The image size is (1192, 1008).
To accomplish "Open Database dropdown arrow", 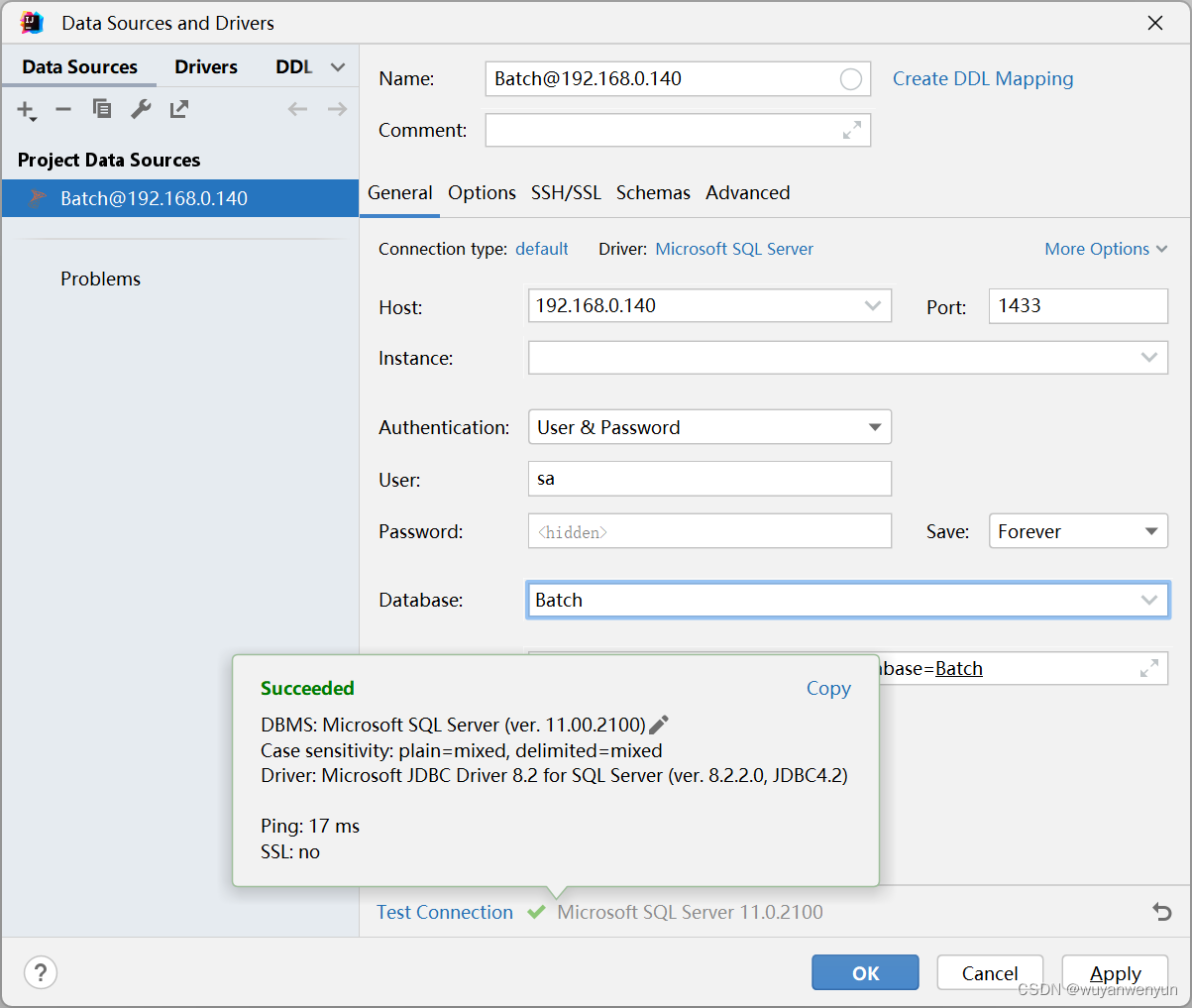I will tap(1149, 600).
